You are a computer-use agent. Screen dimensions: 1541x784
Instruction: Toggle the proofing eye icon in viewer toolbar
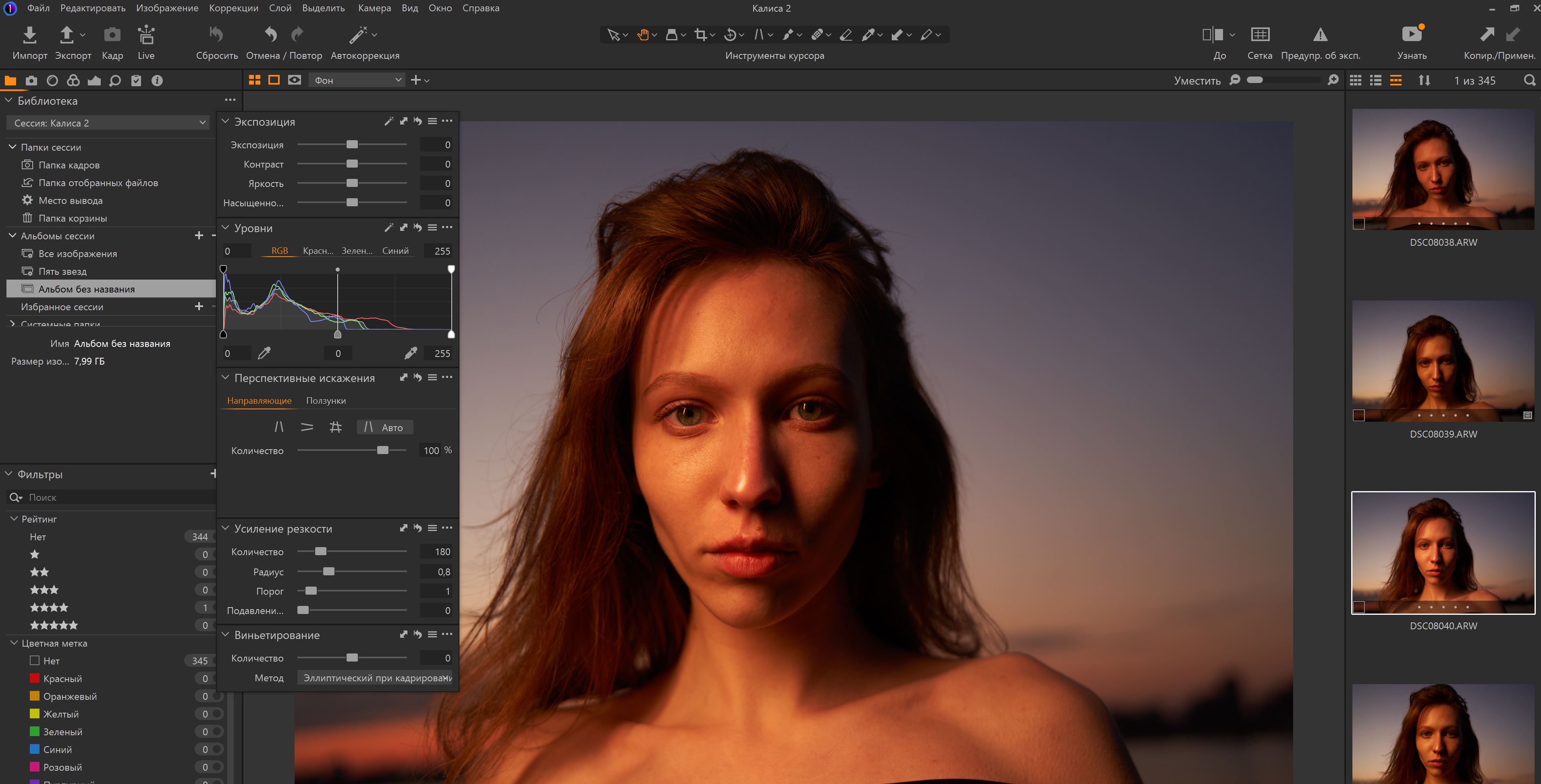294,80
